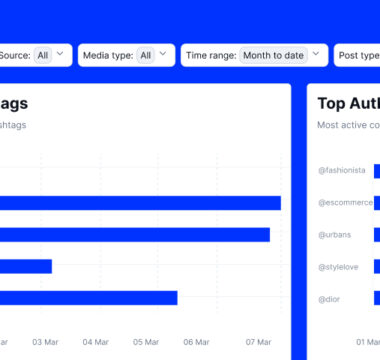Select the 03 Mar axis date
This screenshot has height=360, width=380.
click(x=45, y=342)
